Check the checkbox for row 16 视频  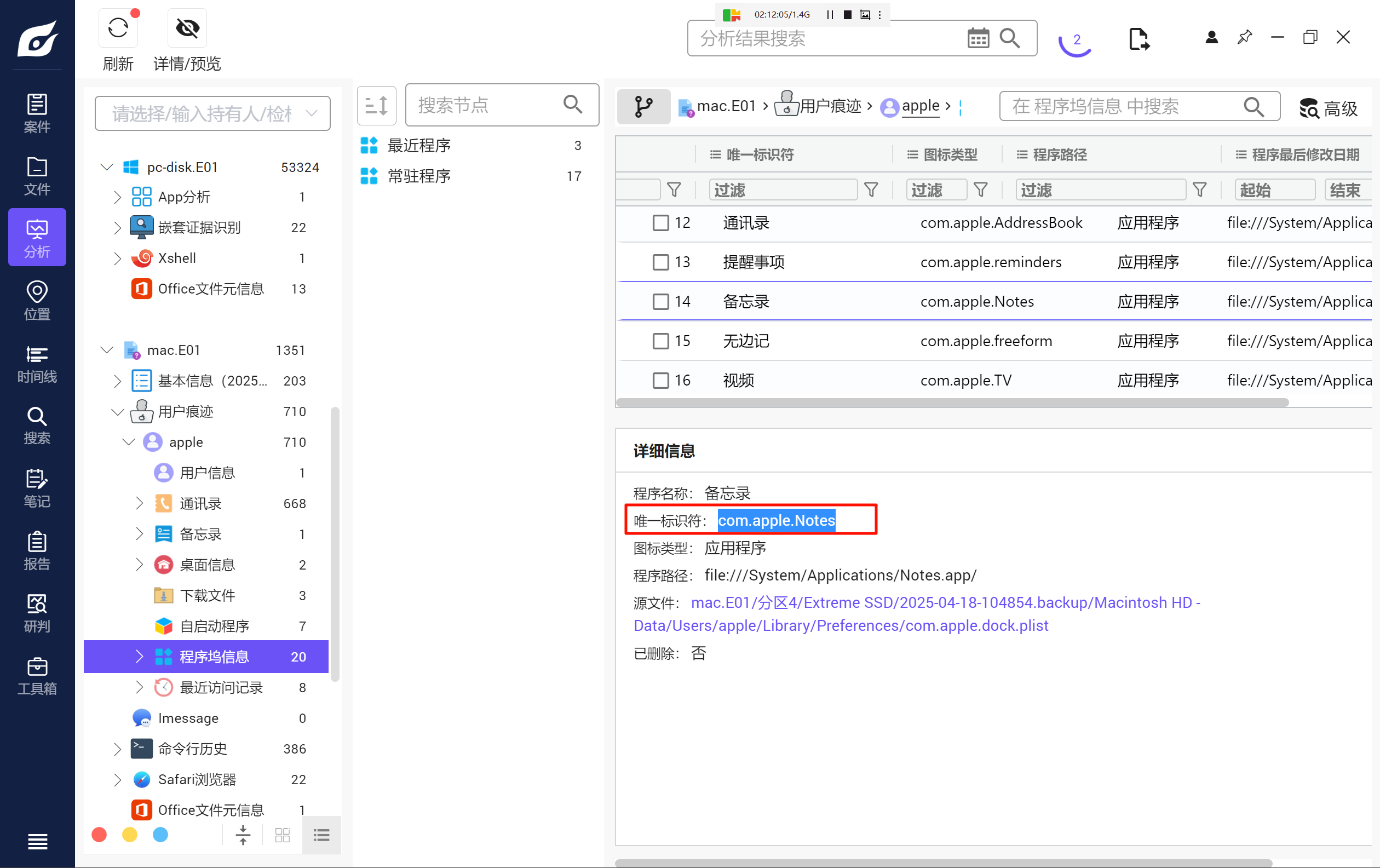[660, 381]
